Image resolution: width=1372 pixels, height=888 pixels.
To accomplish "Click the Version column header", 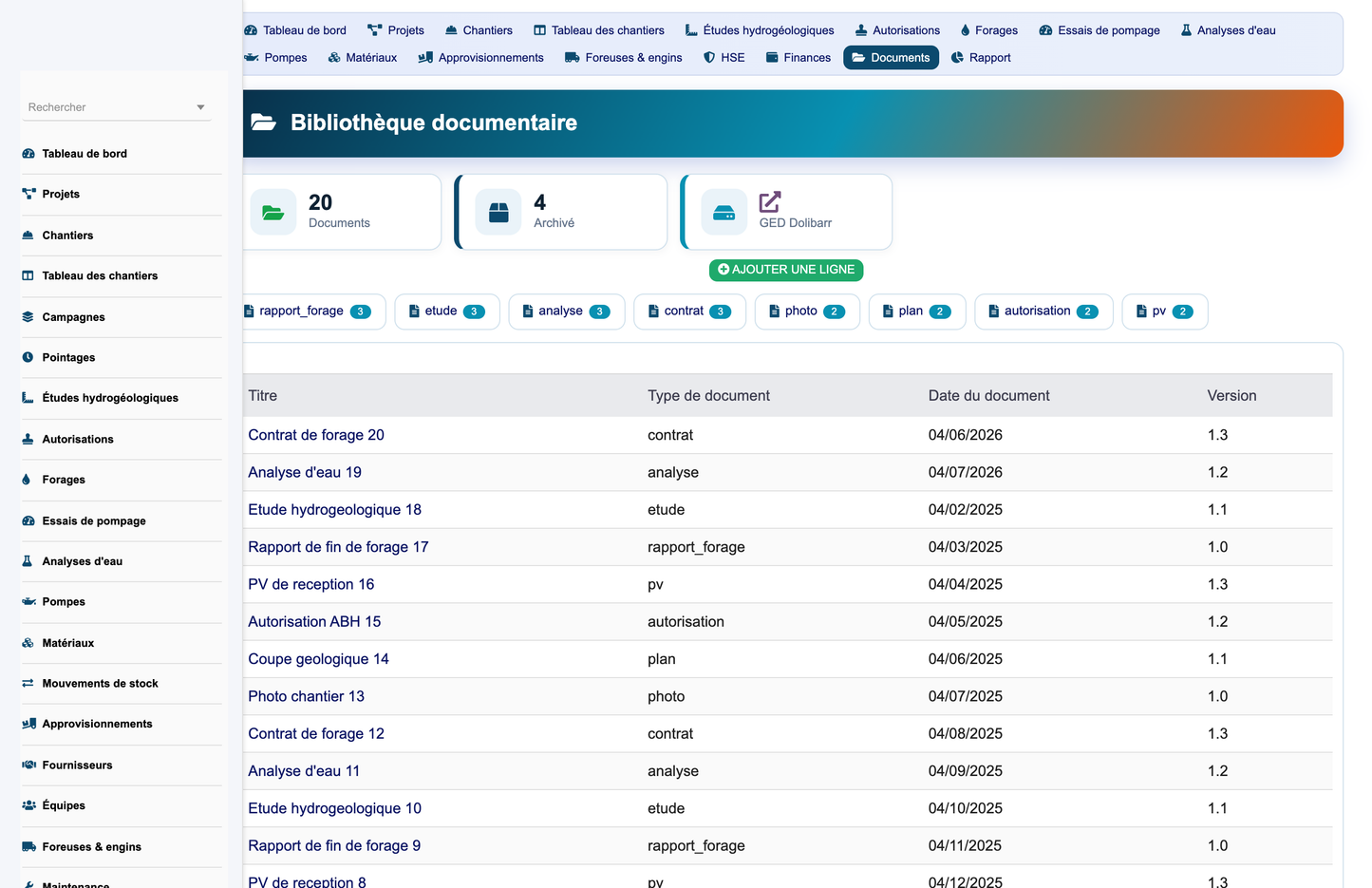I will point(1231,396).
